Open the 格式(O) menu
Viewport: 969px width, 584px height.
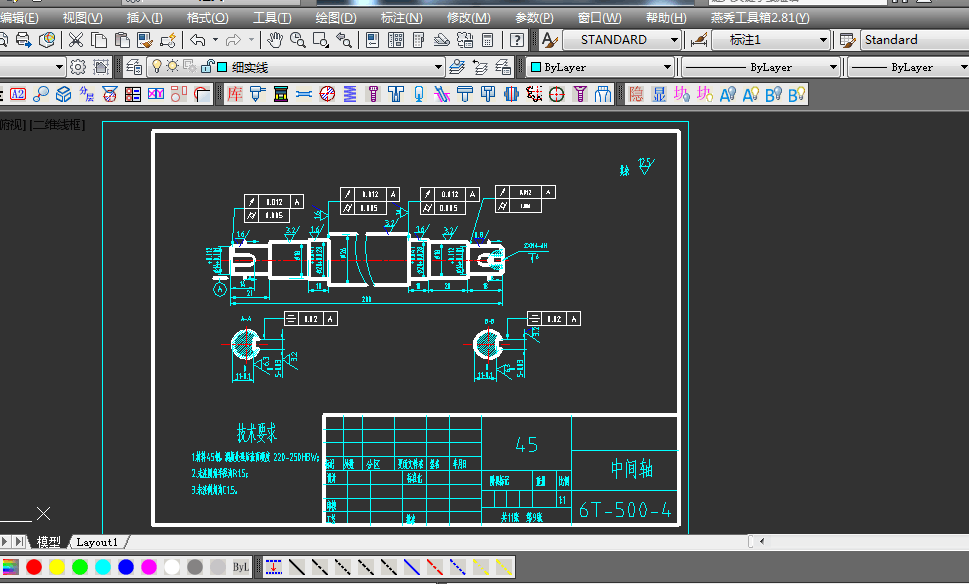207,18
